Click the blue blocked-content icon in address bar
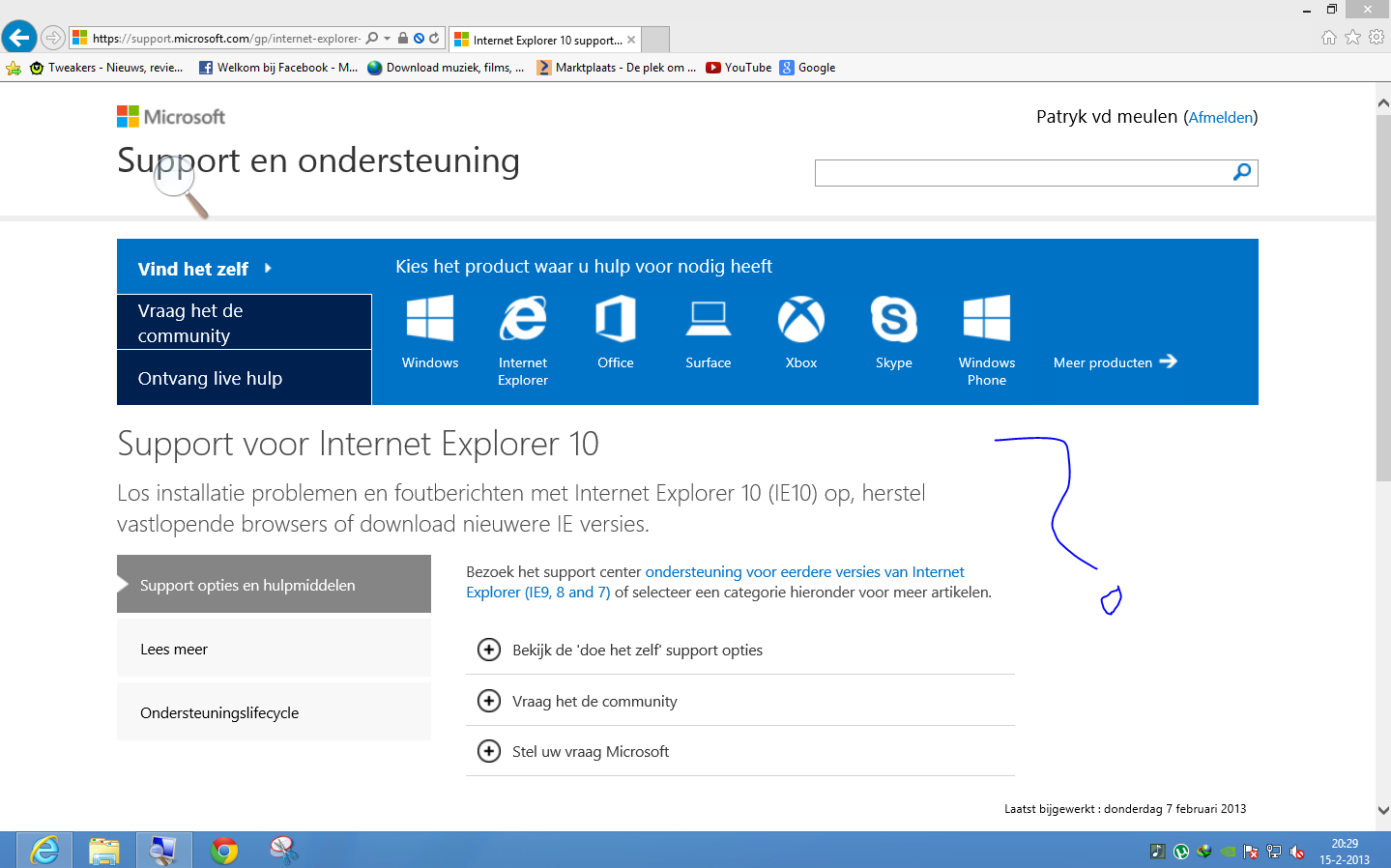The image size is (1391, 868). point(419,39)
